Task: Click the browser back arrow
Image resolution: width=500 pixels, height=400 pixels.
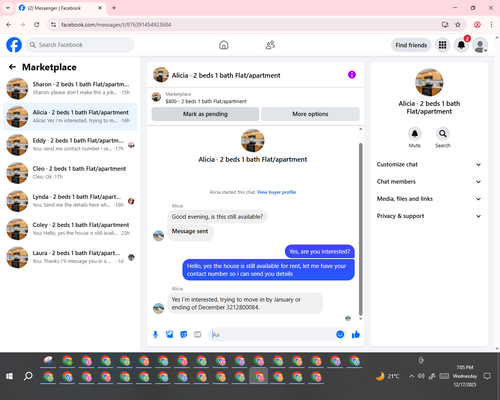Action: tap(9, 24)
